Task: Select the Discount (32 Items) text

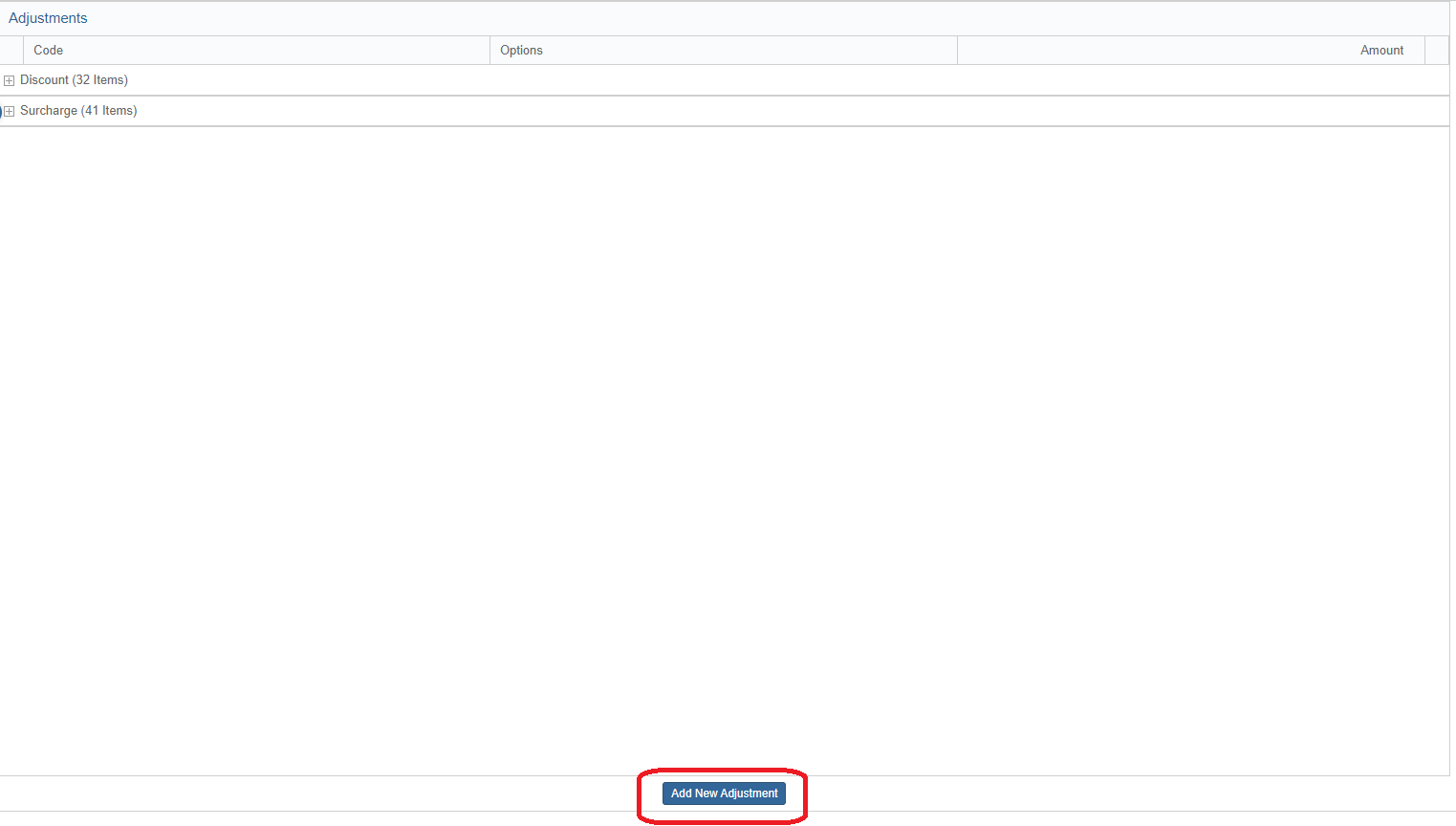Action: [x=74, y=80]
